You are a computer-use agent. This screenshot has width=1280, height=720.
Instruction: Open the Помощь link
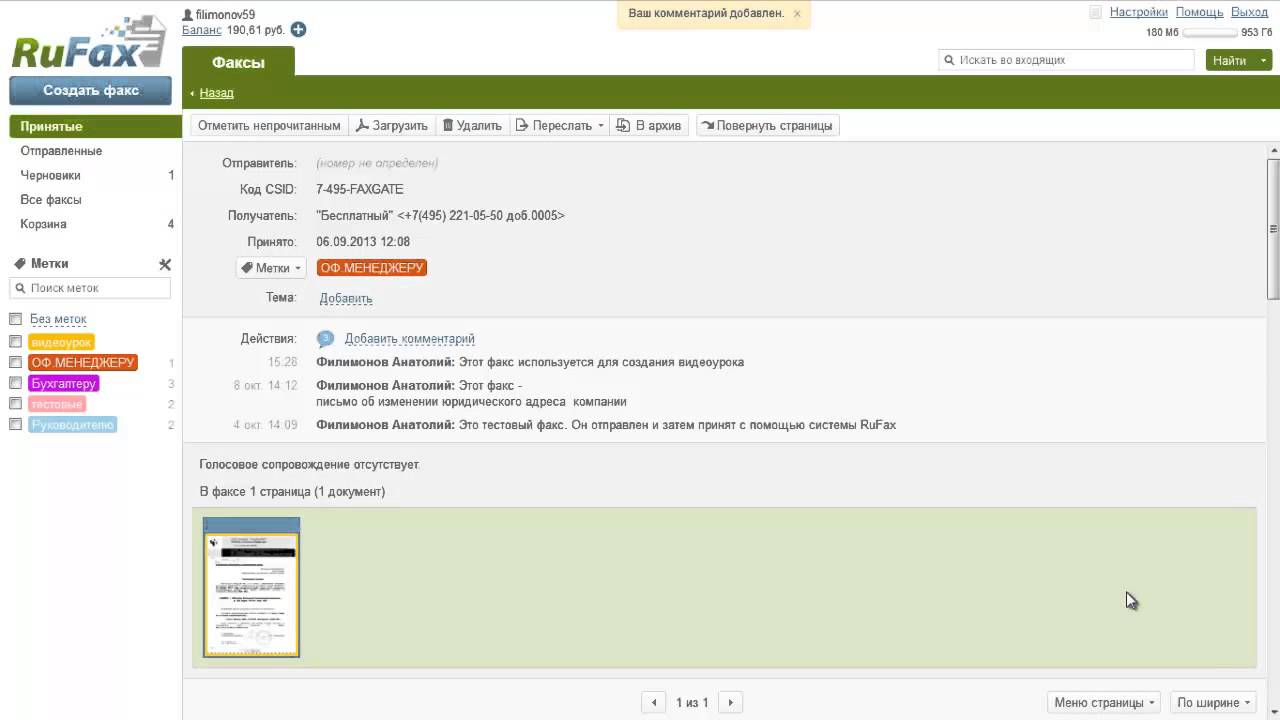coord(1199,13)
